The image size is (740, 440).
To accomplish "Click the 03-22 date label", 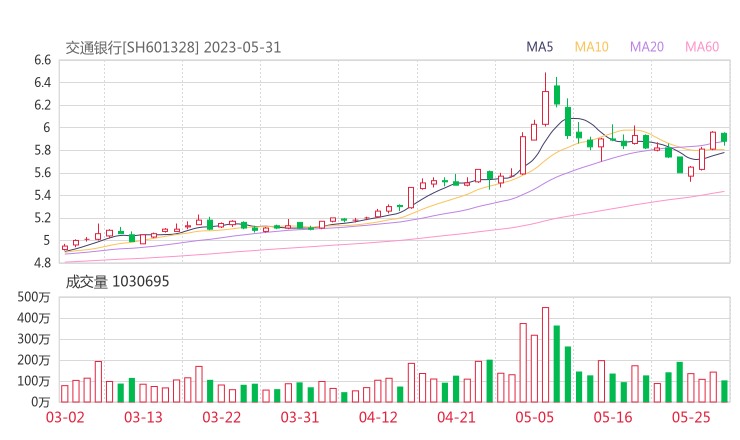I will pyautogui.click(x=222, y=417).
